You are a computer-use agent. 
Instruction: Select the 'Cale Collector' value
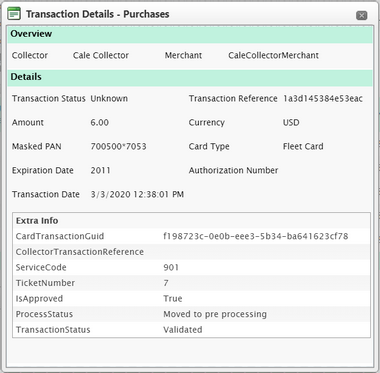(x=101, y=55)
